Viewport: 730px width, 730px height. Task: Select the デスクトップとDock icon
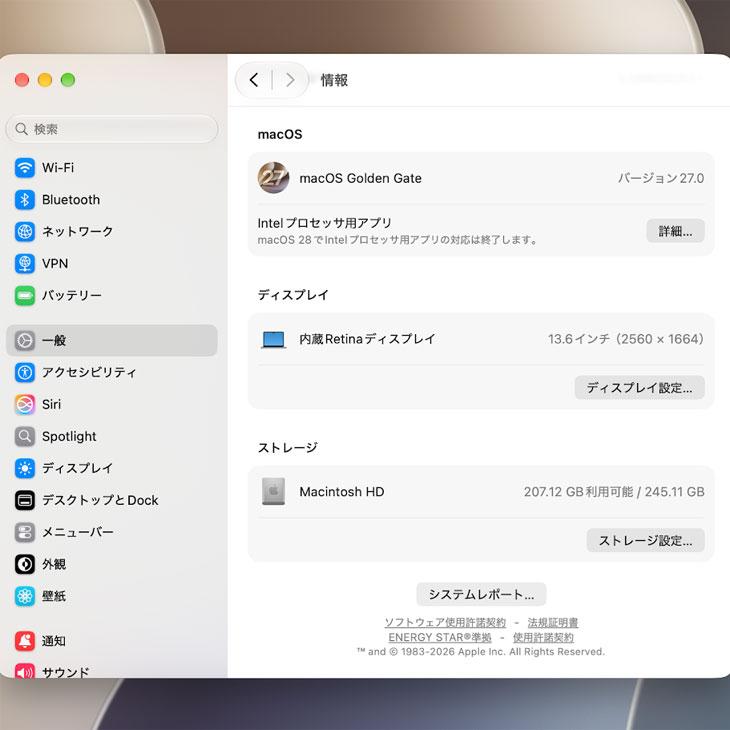(x=25, y=500)
